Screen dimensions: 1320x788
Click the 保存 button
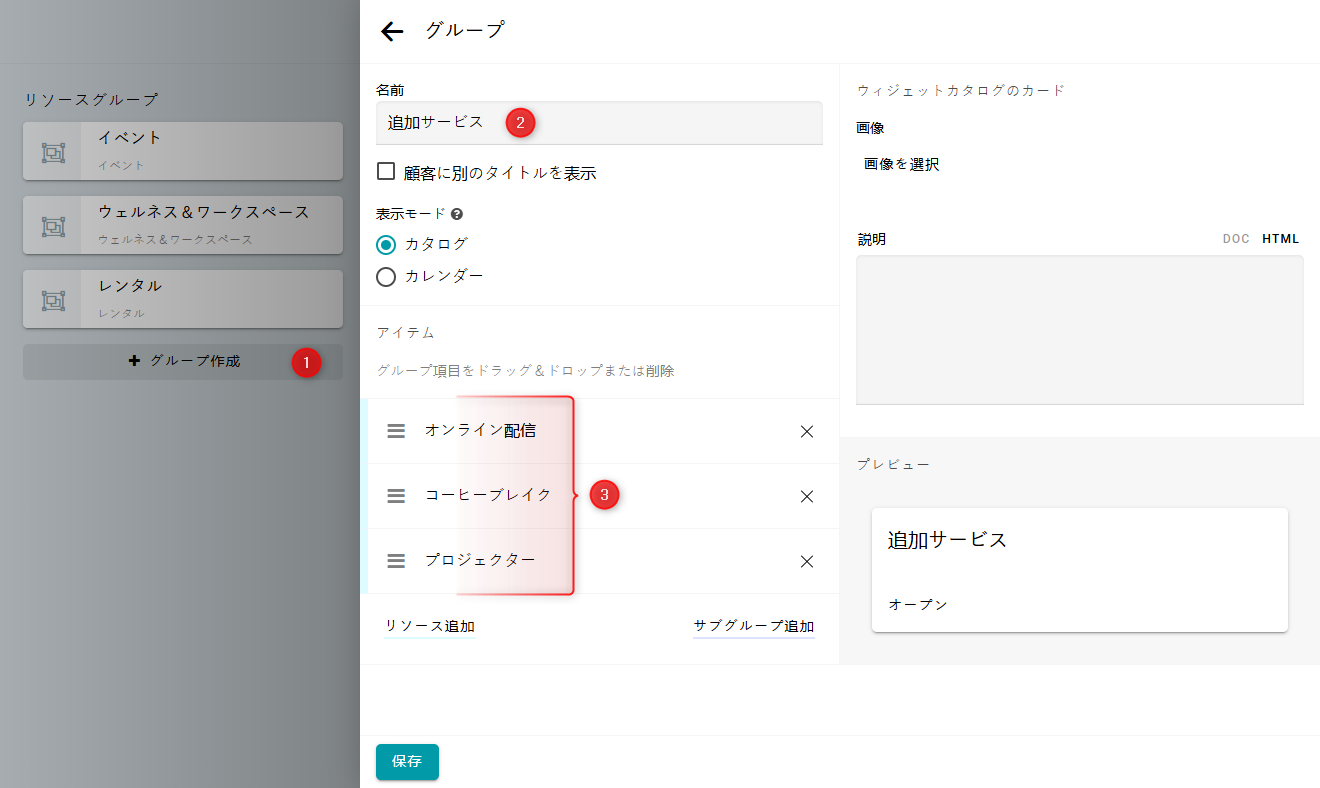[x=407, y=761]
